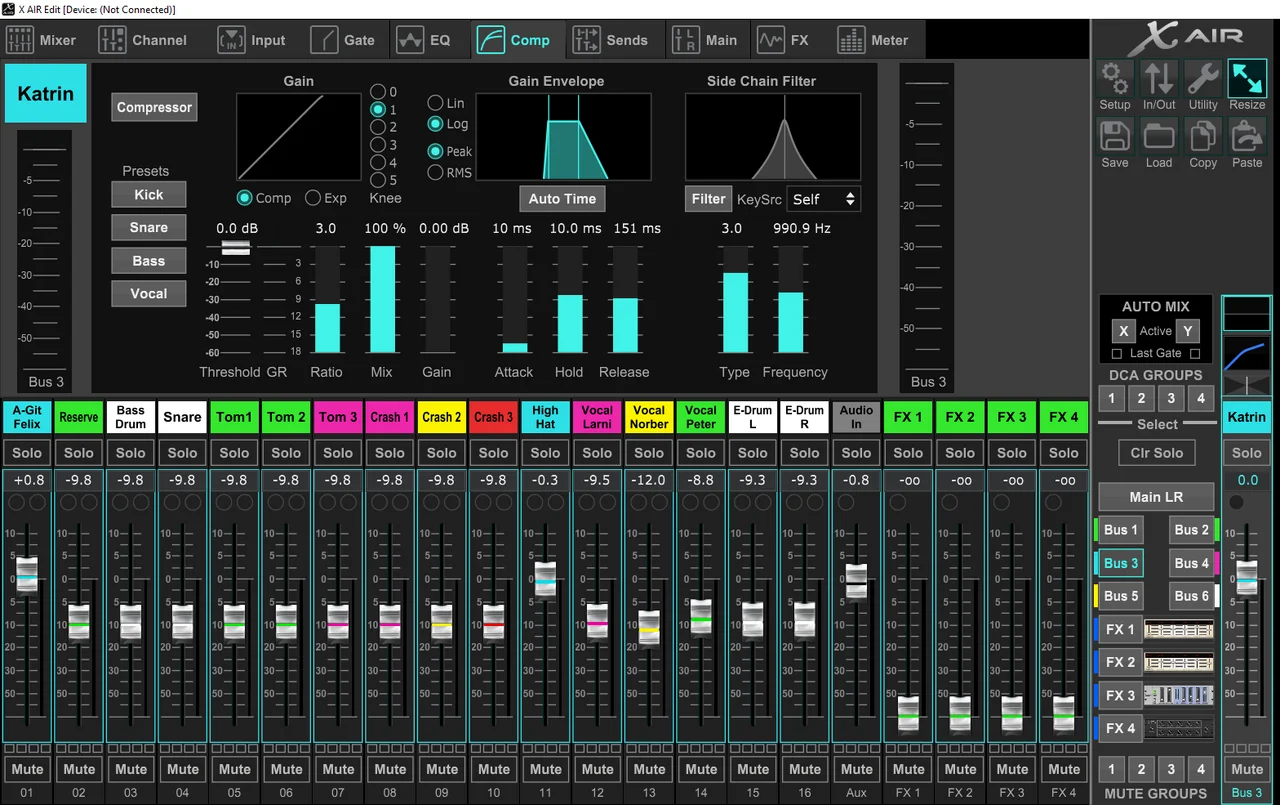The height and width of the screenshot is (805, 1280).
Task: Select the Lin envelope radio button
Action: pos(436,103)
